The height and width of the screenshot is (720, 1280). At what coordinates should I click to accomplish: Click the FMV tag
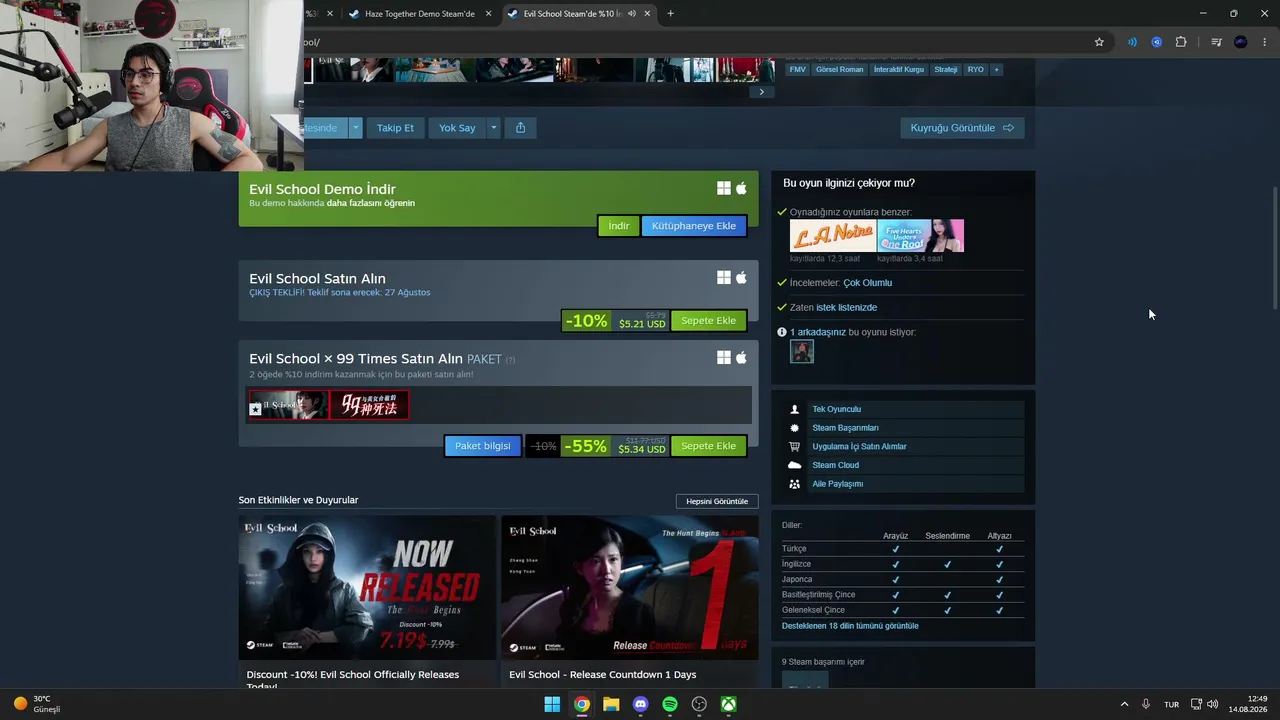click(x=797, y=70)
